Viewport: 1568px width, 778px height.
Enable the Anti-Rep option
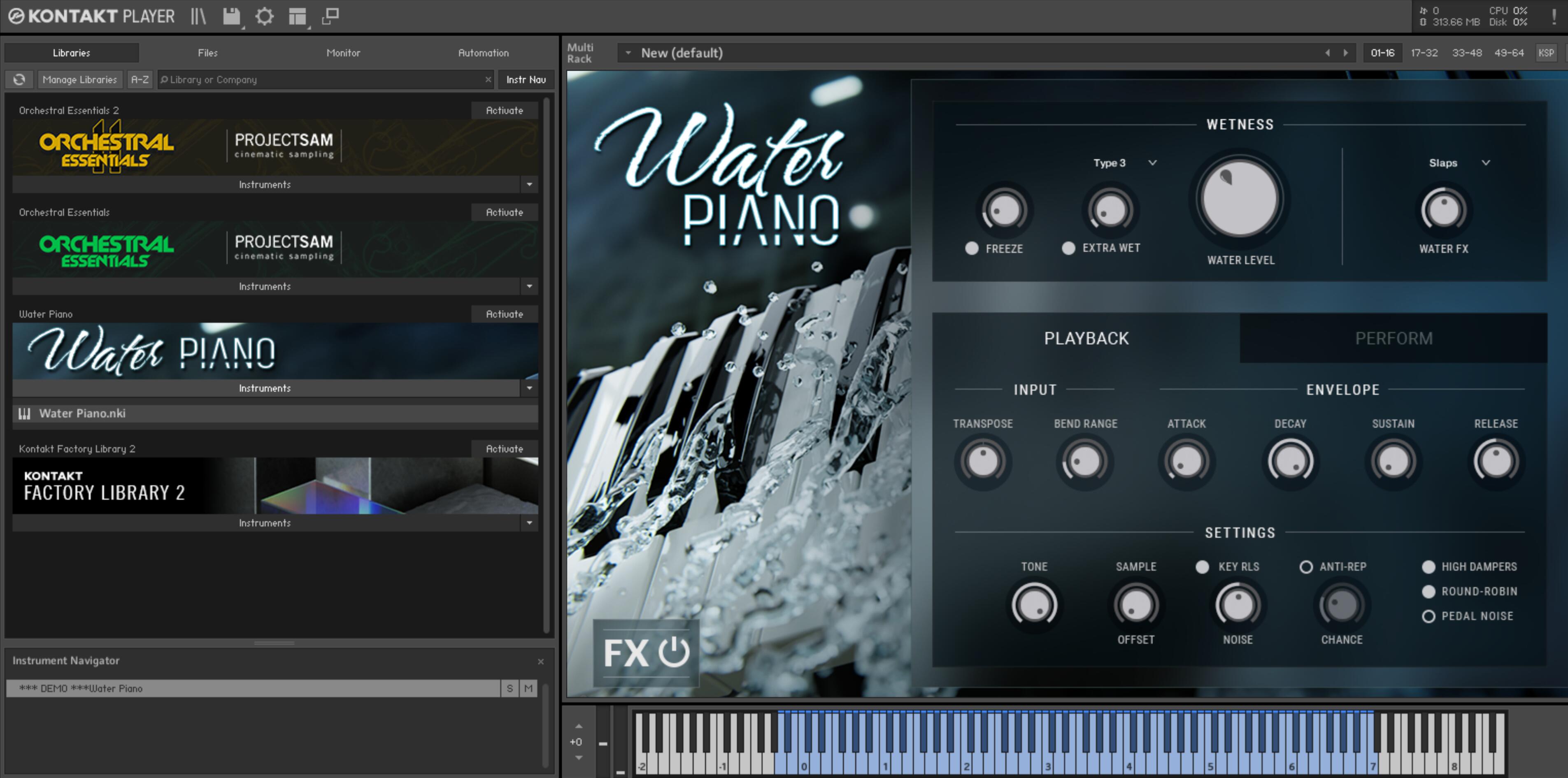[1306, 567]
